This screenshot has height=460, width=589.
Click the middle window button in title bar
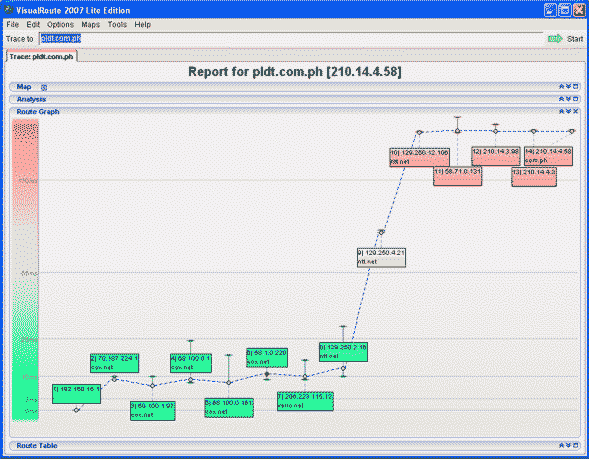tap(565, 10)
